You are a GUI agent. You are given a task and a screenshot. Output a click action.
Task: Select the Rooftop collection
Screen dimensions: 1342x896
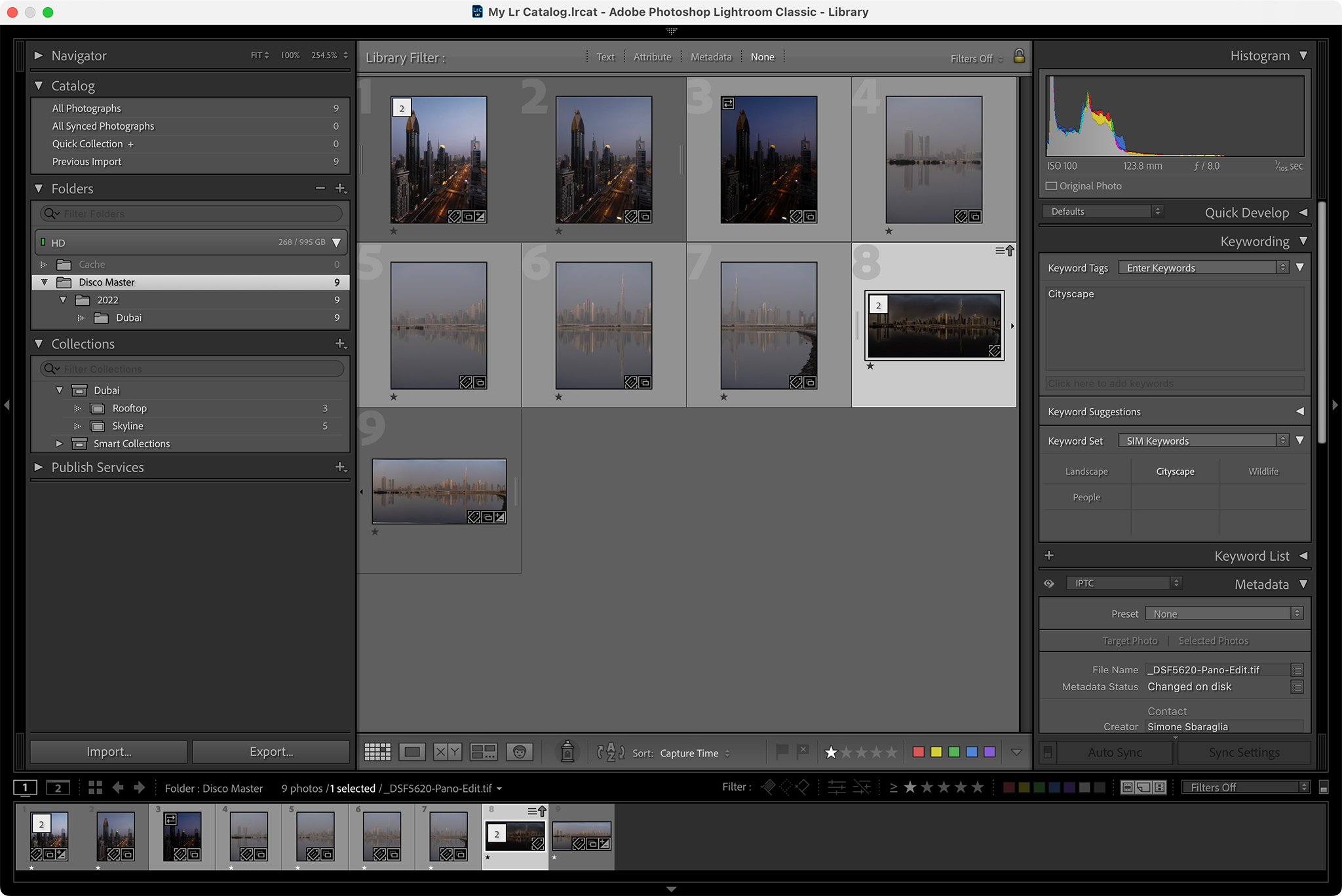pos(130,408)
